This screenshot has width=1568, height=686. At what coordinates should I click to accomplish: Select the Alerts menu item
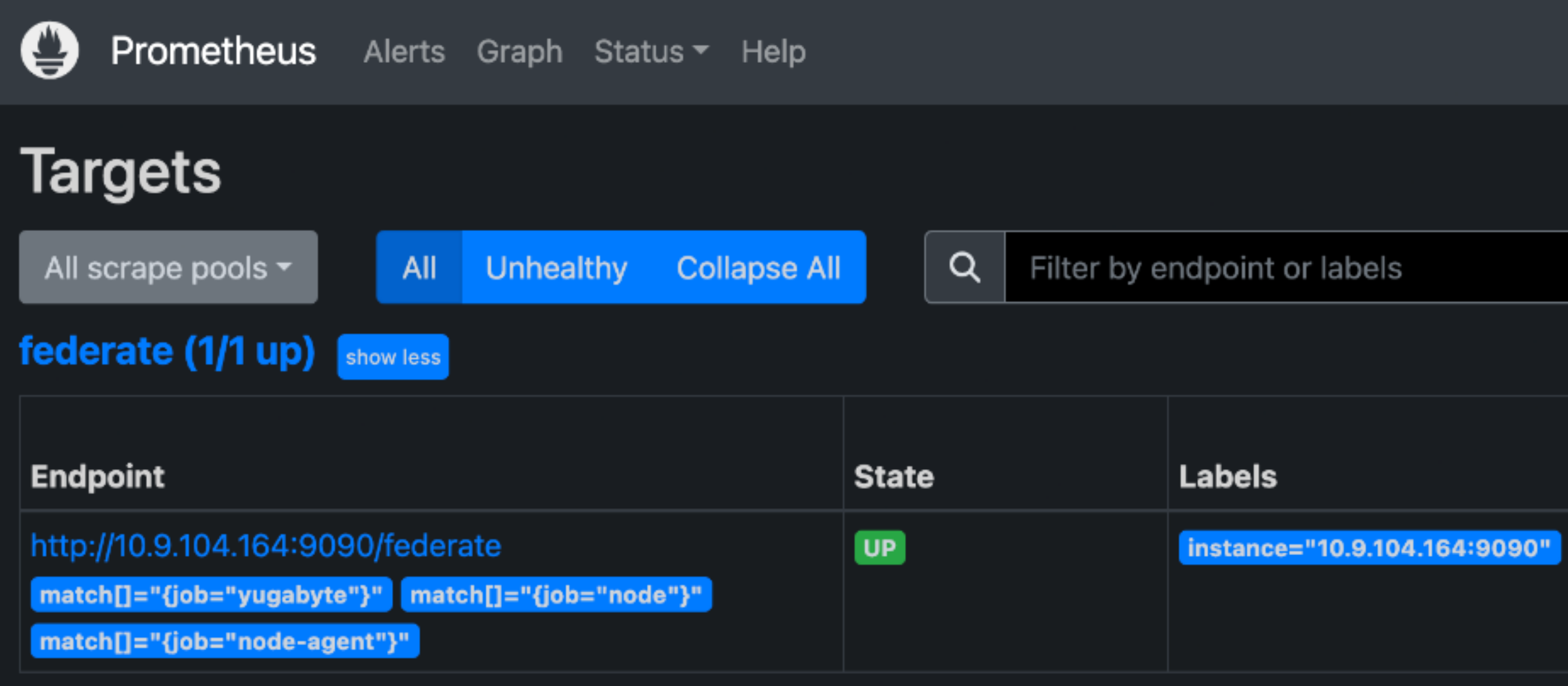pos(404,51)
